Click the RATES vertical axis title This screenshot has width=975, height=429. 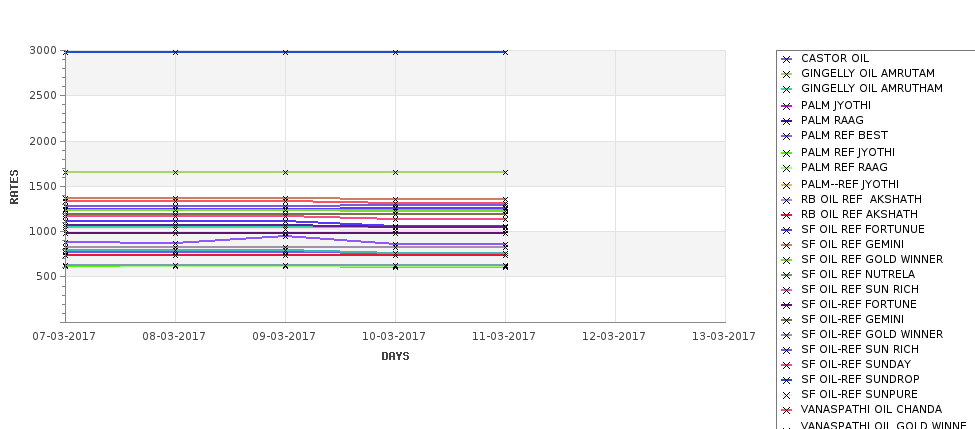14,187
